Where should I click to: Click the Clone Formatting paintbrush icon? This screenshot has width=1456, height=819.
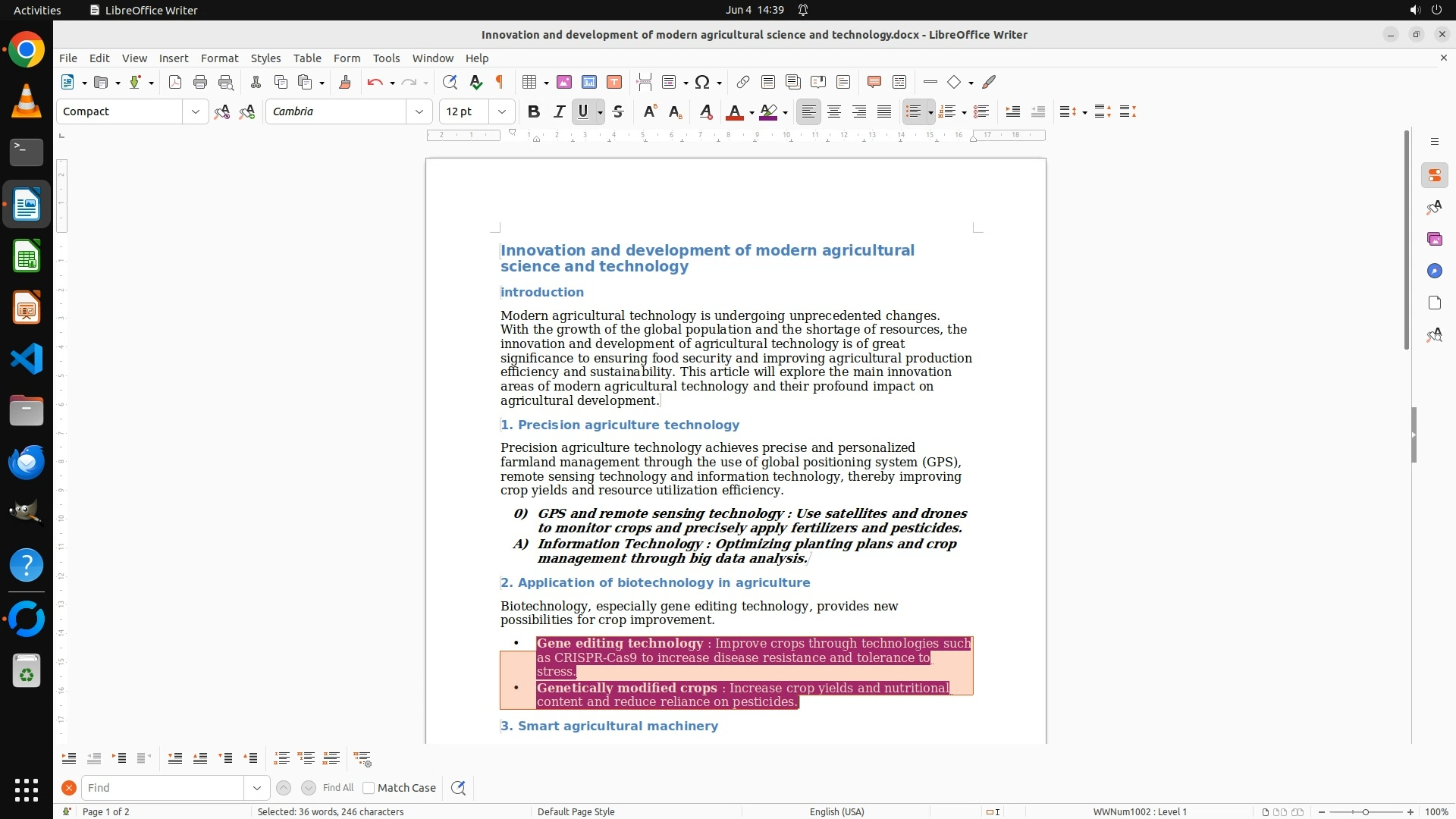coord(344,82)
